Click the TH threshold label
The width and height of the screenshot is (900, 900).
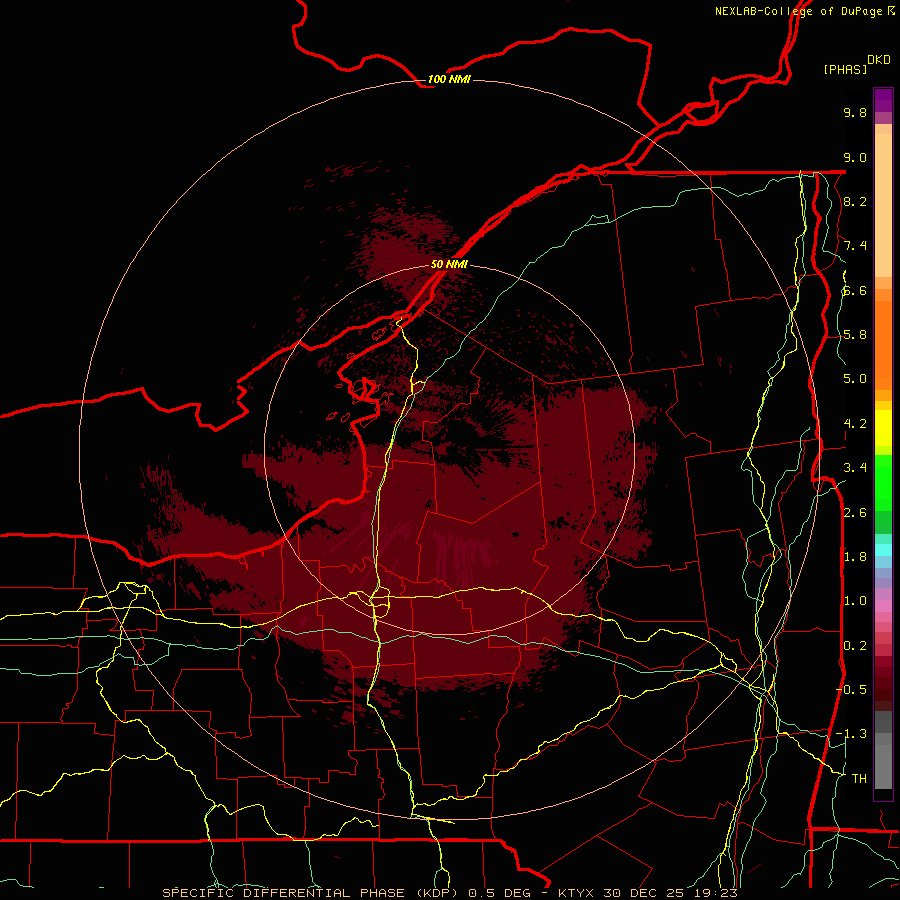(x=859, y=779)
